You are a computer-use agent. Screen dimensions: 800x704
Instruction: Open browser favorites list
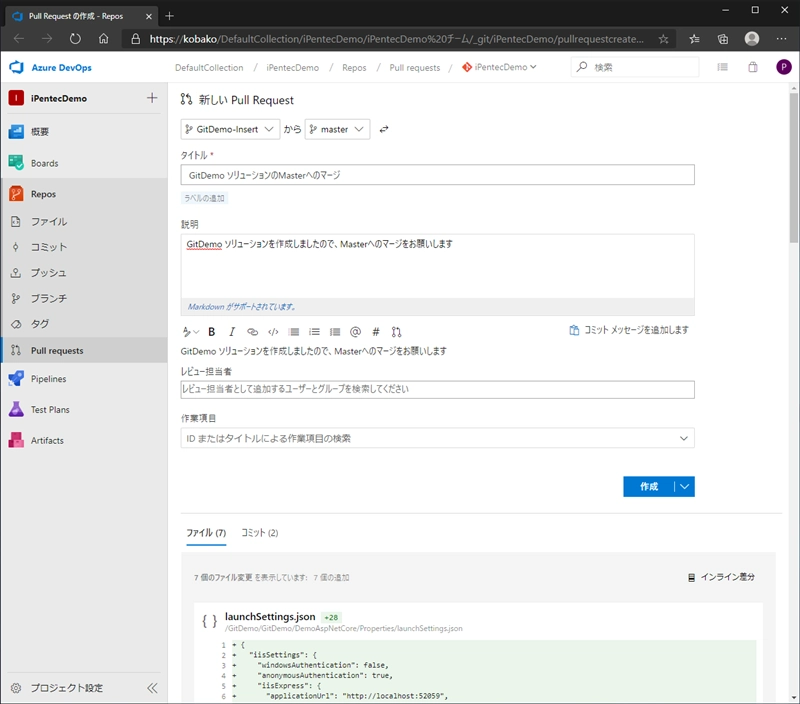[694, 39]
